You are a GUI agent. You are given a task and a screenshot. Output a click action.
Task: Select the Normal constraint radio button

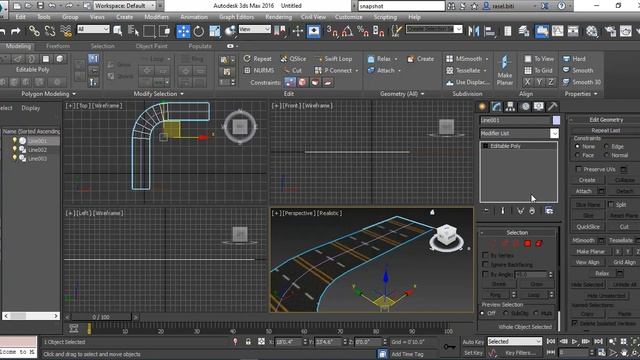[606, 155]
